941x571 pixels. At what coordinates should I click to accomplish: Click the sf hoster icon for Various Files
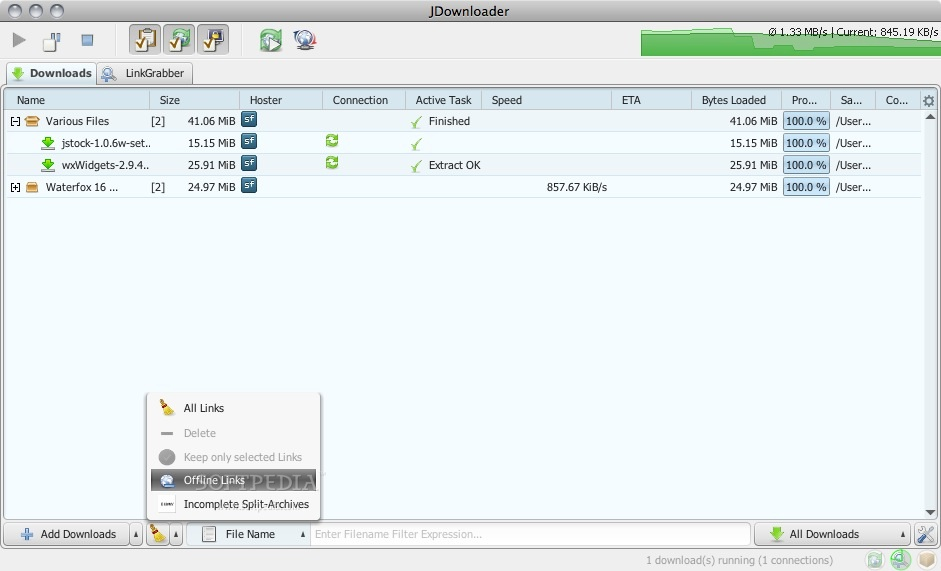click(249, 119)
